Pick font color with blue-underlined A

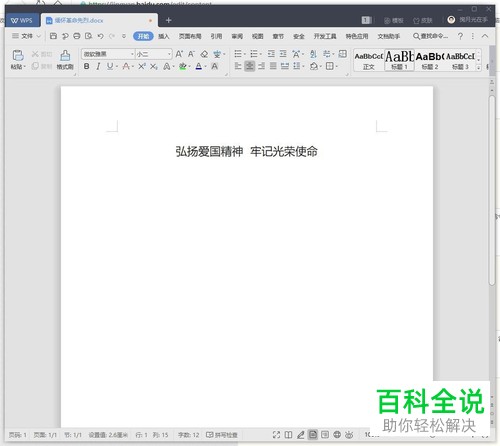tap(199, 66)
